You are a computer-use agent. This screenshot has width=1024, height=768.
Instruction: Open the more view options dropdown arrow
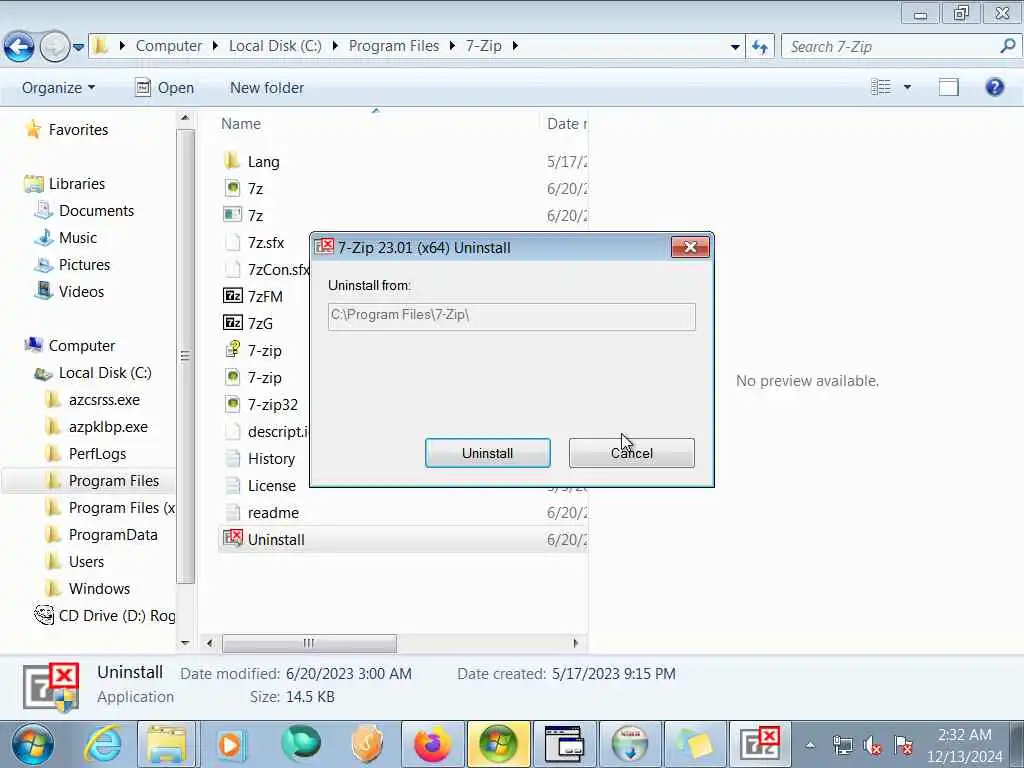907,87
